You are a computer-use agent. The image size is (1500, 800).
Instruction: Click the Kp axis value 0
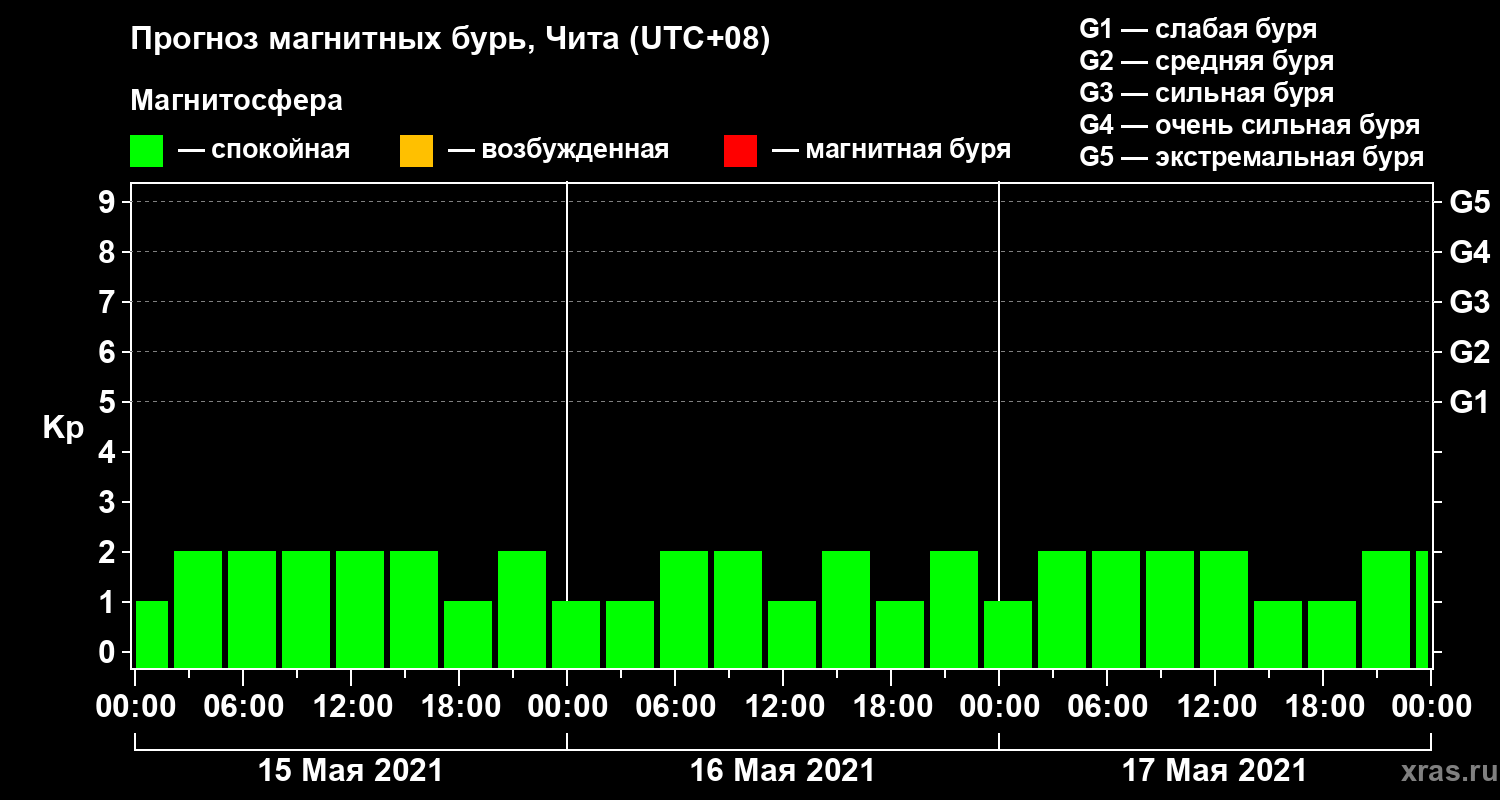(x=109, y=652)
